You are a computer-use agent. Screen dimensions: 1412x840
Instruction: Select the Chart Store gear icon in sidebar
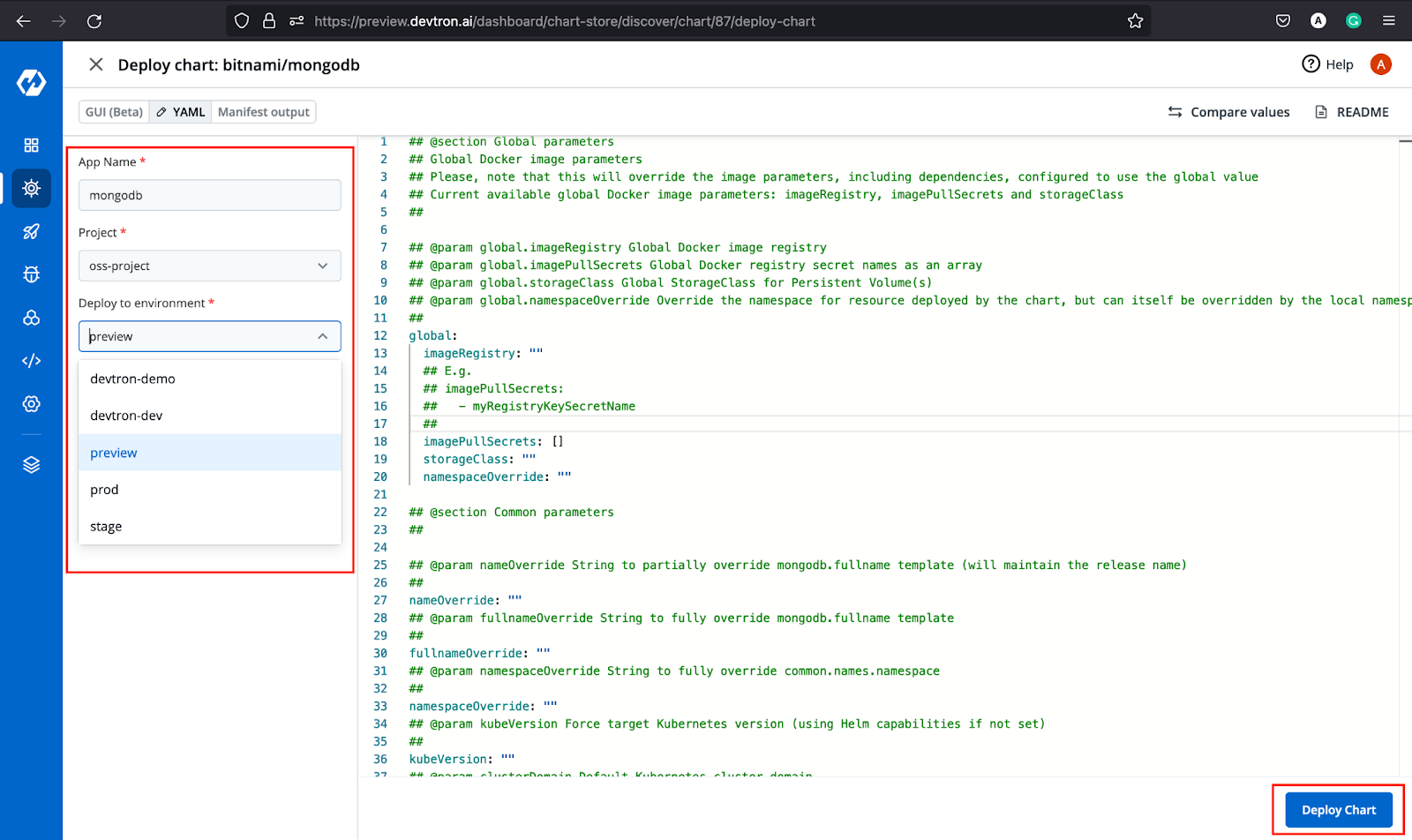31,188
